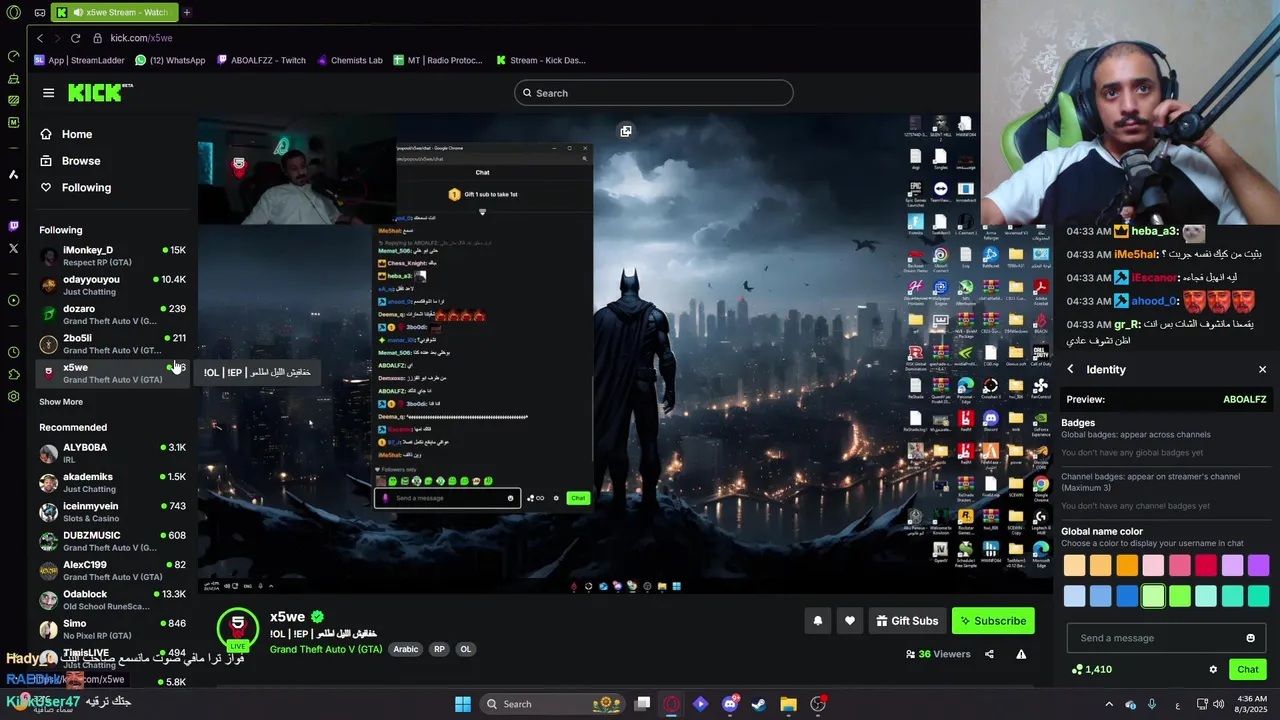Open odayyouyou channel in Following list
Viewport: 1280px width, 720px height.
pos(112,285)
